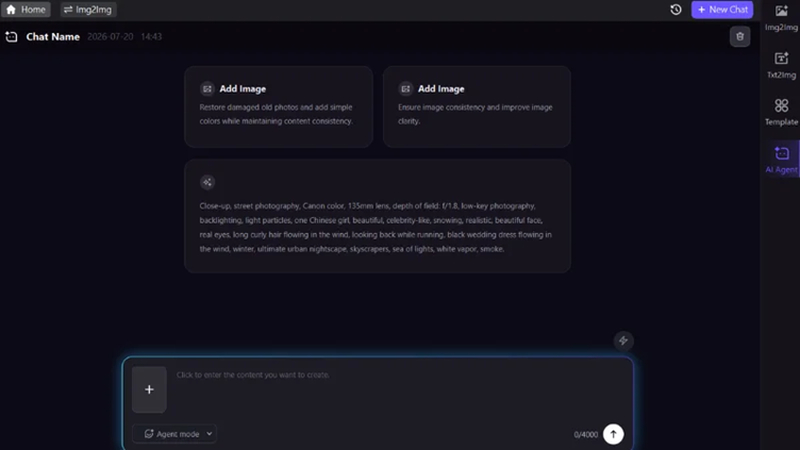Open the Agent mode dropdown
This screenshot has height=450, width=800.
(x=174, y=434)
